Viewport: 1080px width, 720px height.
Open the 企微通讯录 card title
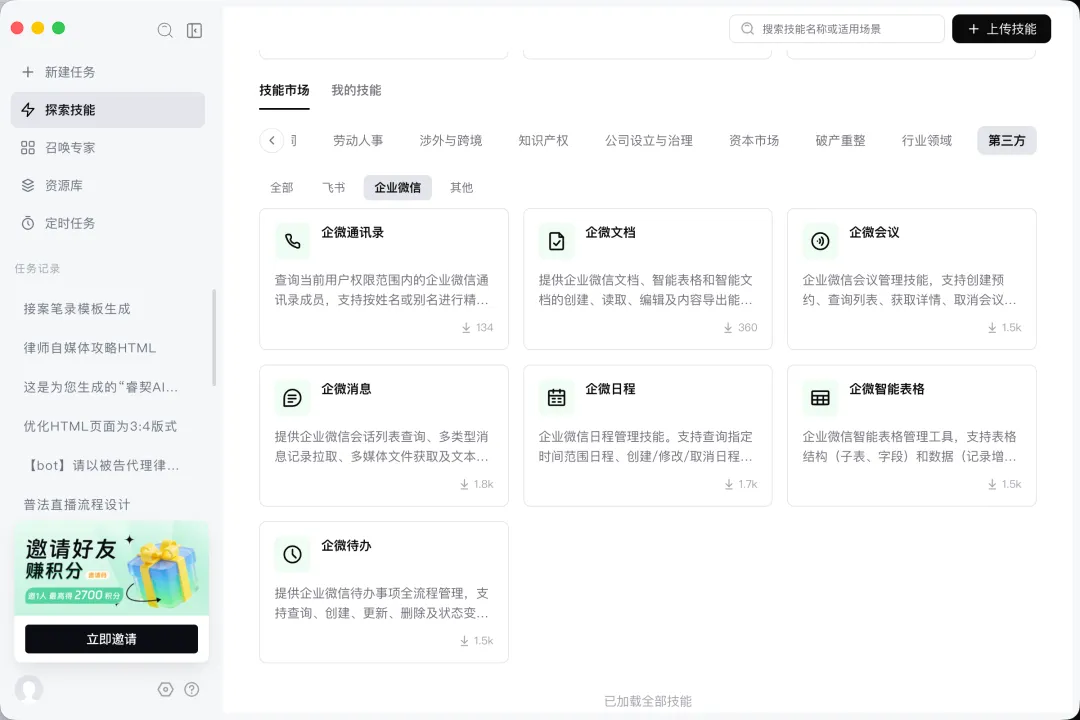coord(353,232)
